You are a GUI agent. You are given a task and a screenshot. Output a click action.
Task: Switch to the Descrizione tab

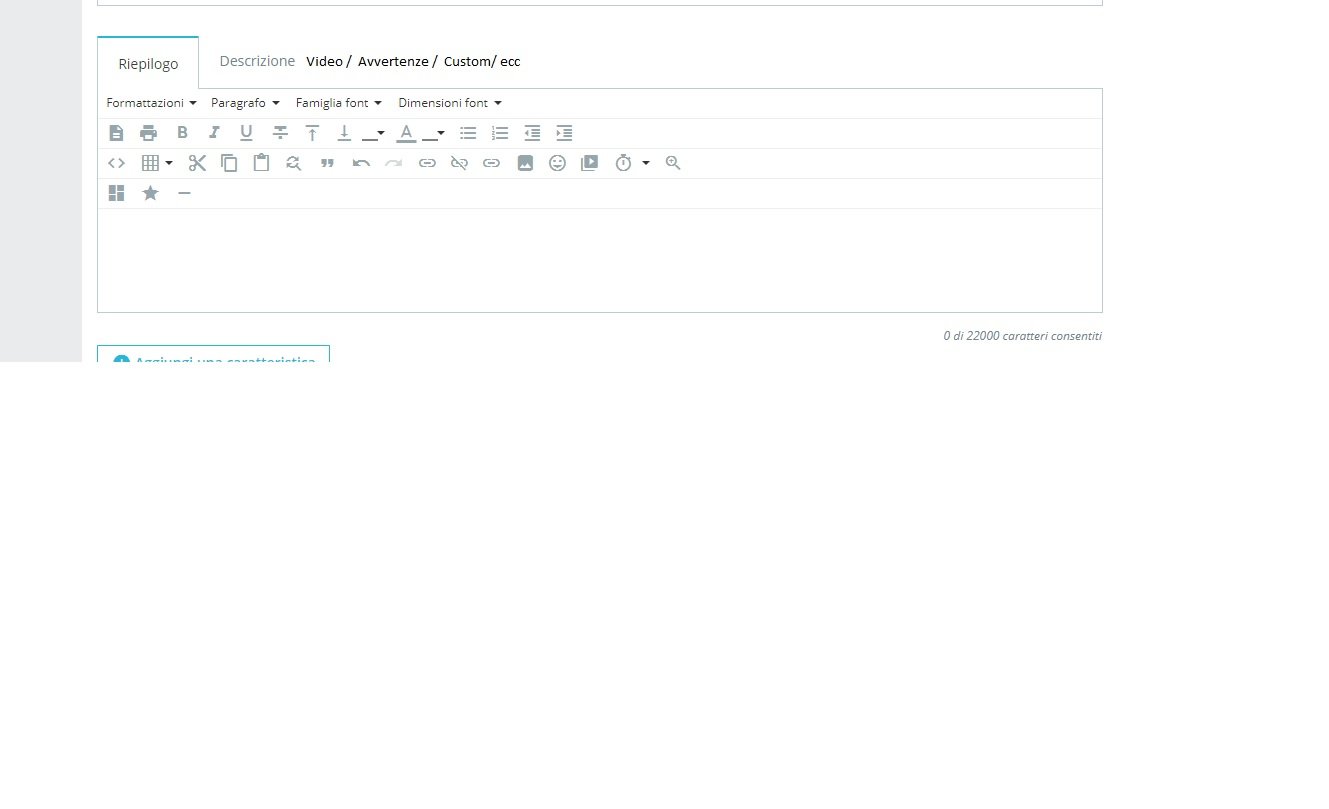pos(257,61)
